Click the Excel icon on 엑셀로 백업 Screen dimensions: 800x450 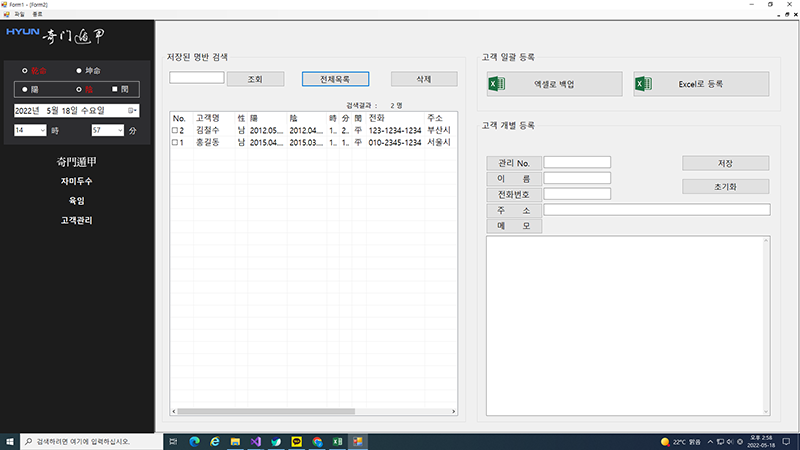click(497, 84)
